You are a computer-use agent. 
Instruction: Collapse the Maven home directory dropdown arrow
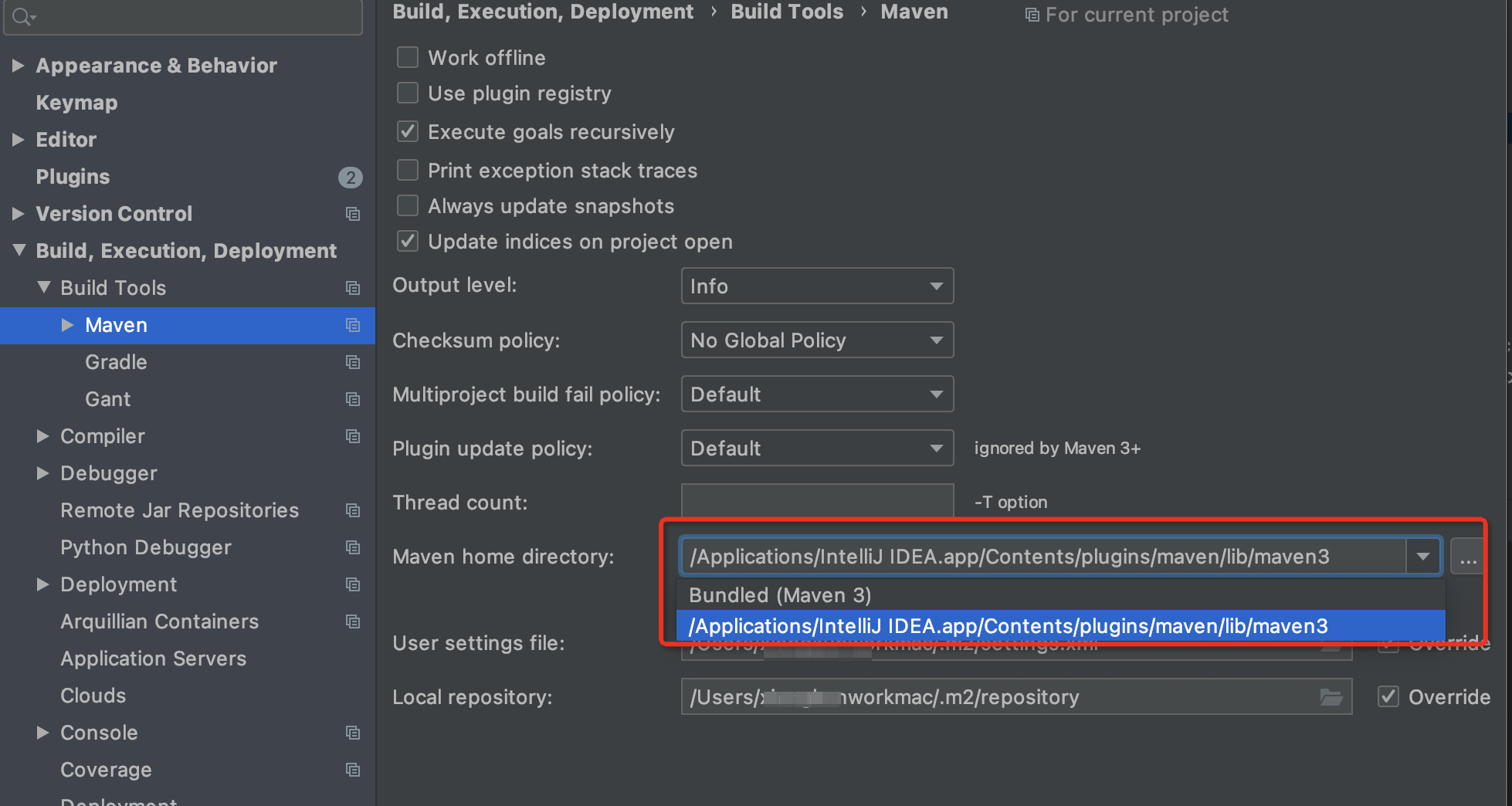(x=1423, y=557)
